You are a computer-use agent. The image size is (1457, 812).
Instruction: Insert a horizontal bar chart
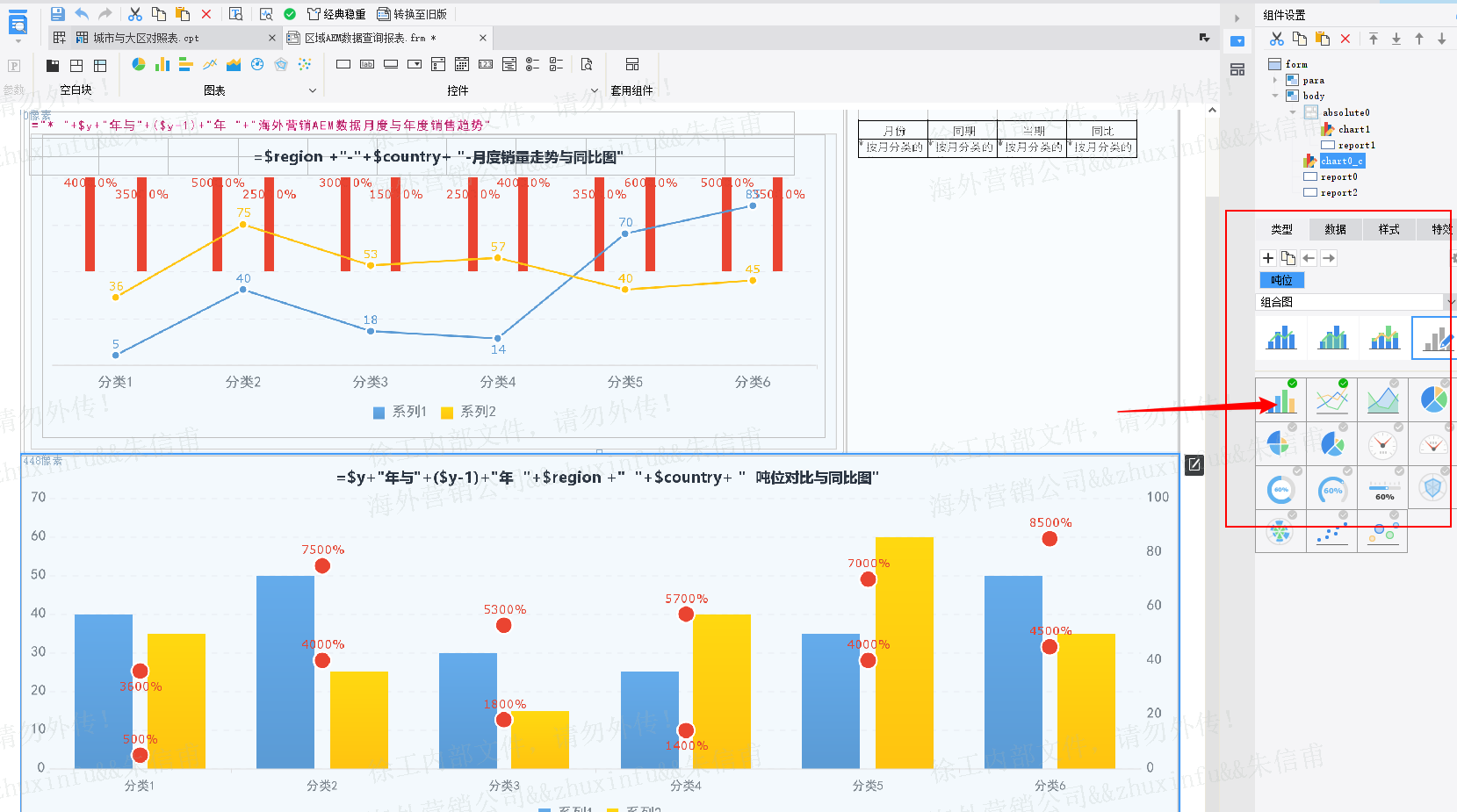[186, 64]
